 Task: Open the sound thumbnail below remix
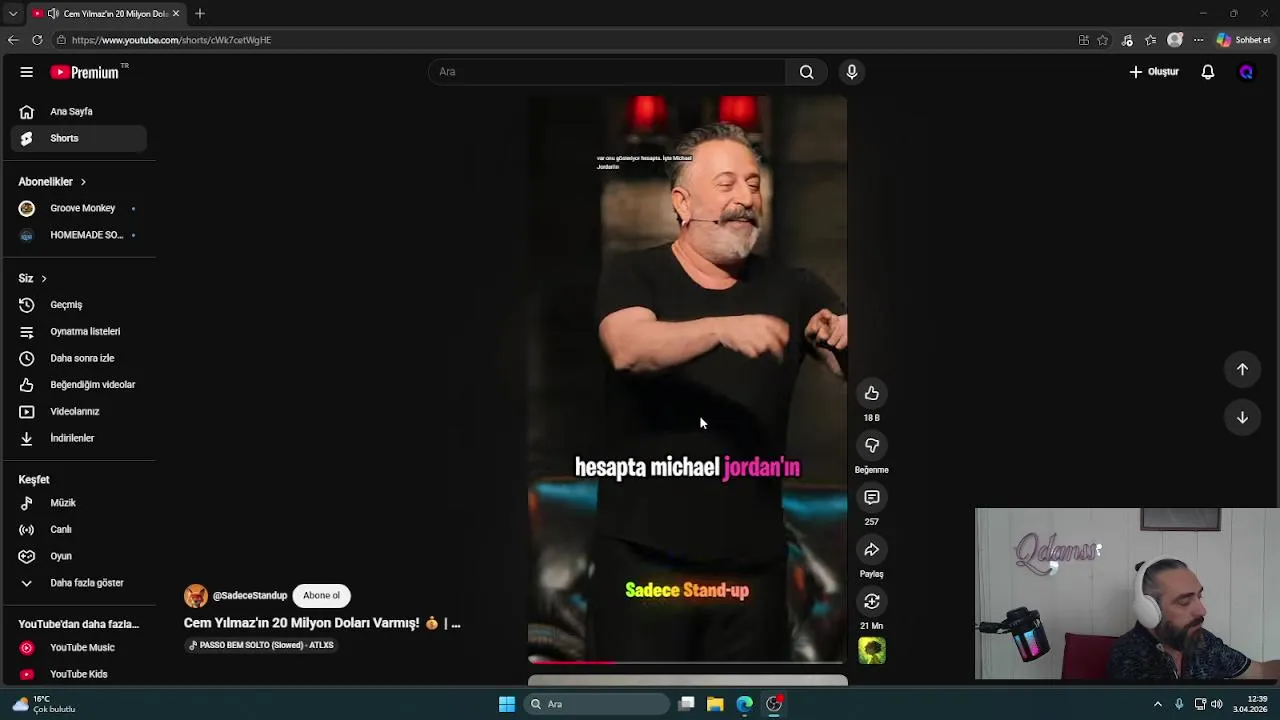coord(872,651)
